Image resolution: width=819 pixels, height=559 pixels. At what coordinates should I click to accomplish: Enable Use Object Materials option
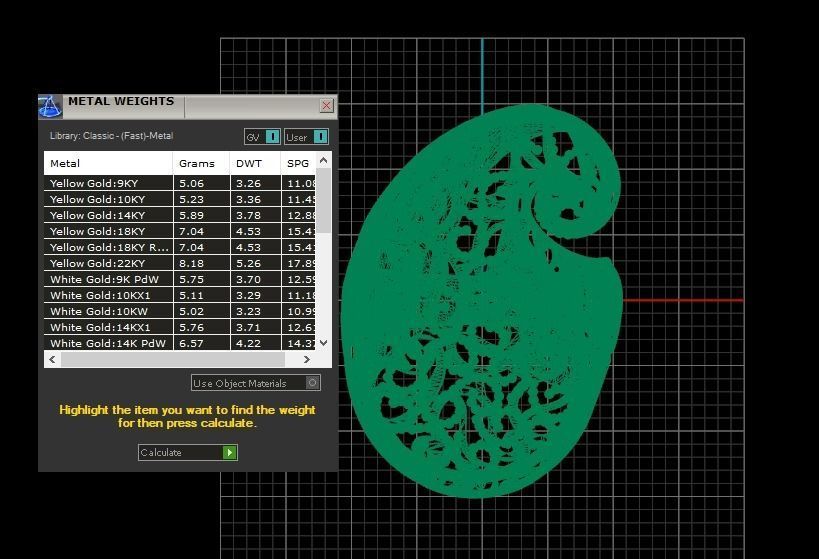(255, 383)
